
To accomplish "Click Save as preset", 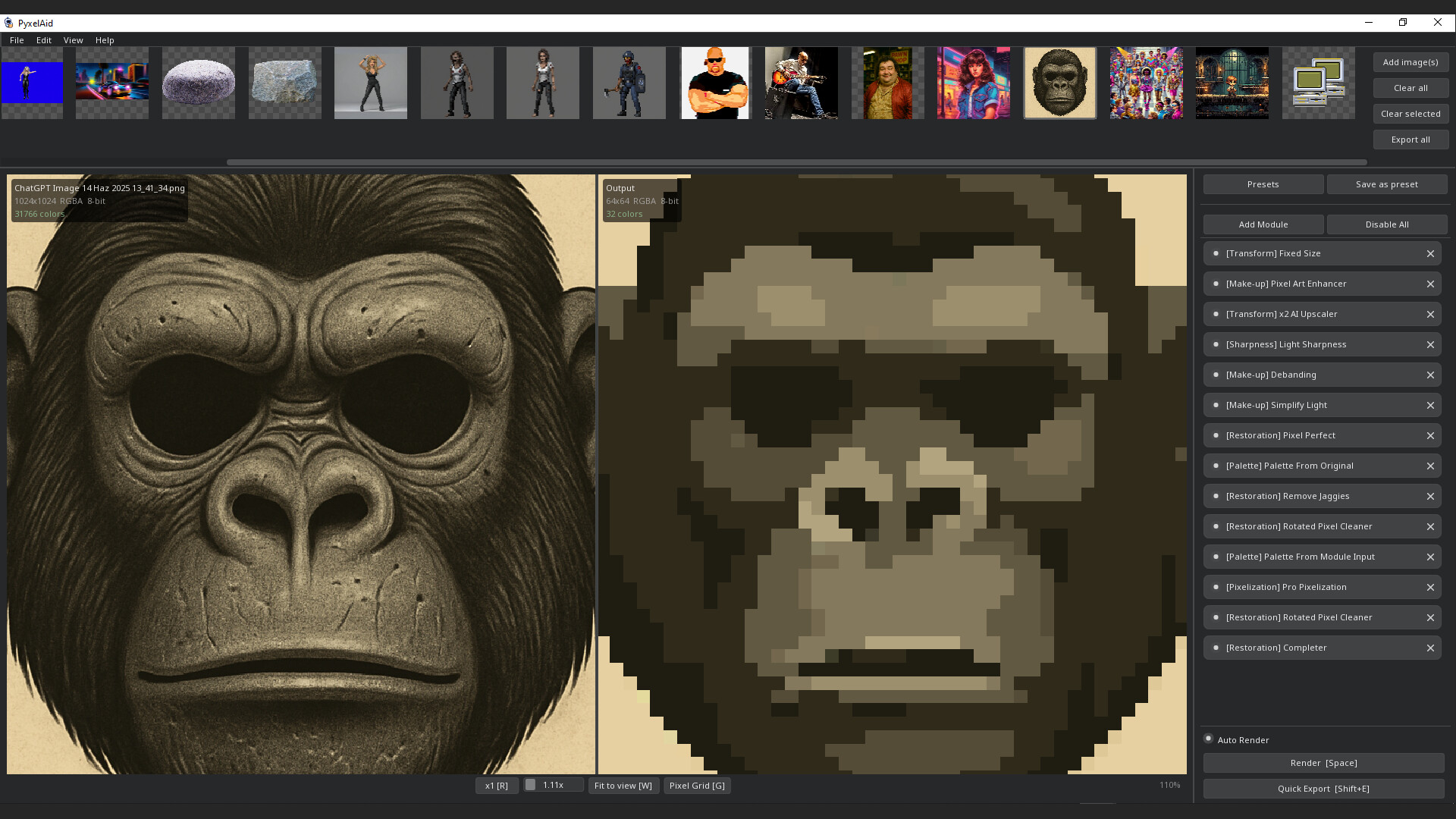I will pyautogui.click(x=1387, y=184).
